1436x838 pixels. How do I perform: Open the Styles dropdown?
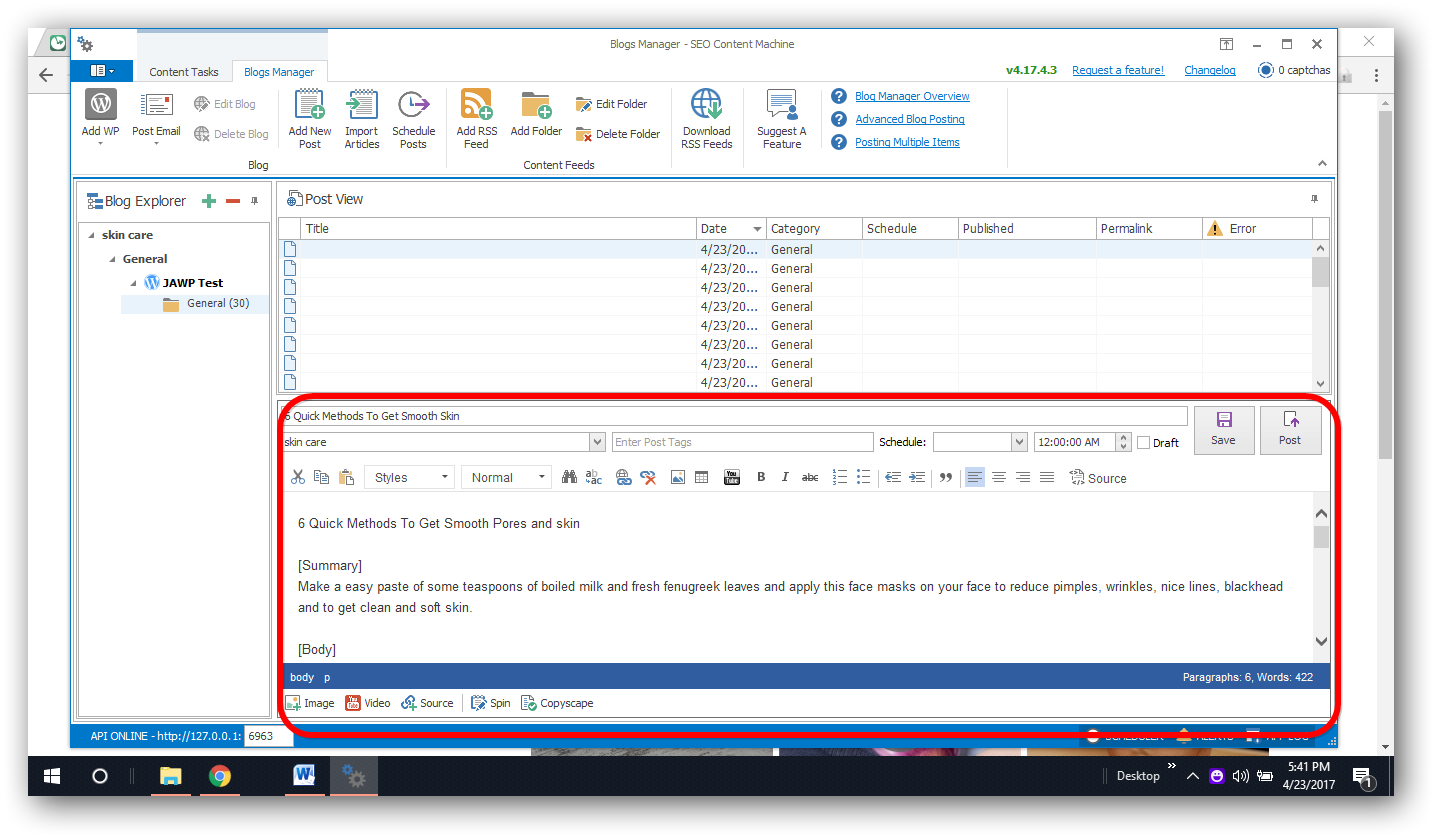click(409, 478)
